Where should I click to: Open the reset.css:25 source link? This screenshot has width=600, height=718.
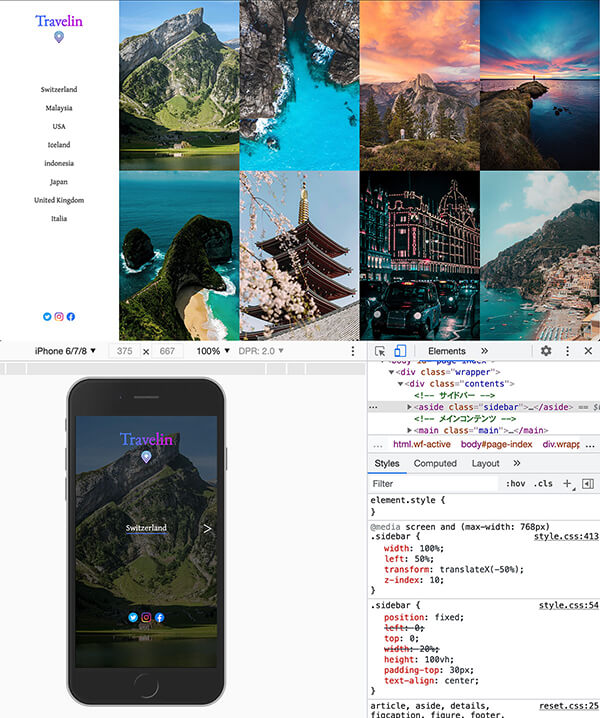point(569,706)
